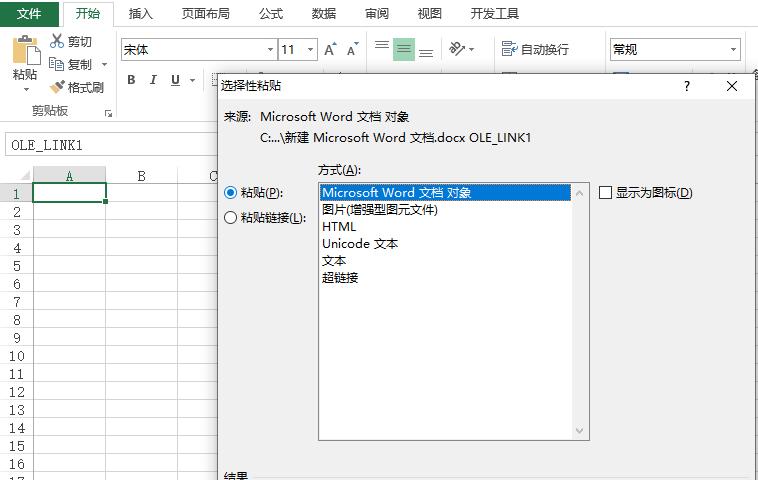Toggle Bold formatting
The height and width of the screenshot is (480, 758).
(131, 80)
